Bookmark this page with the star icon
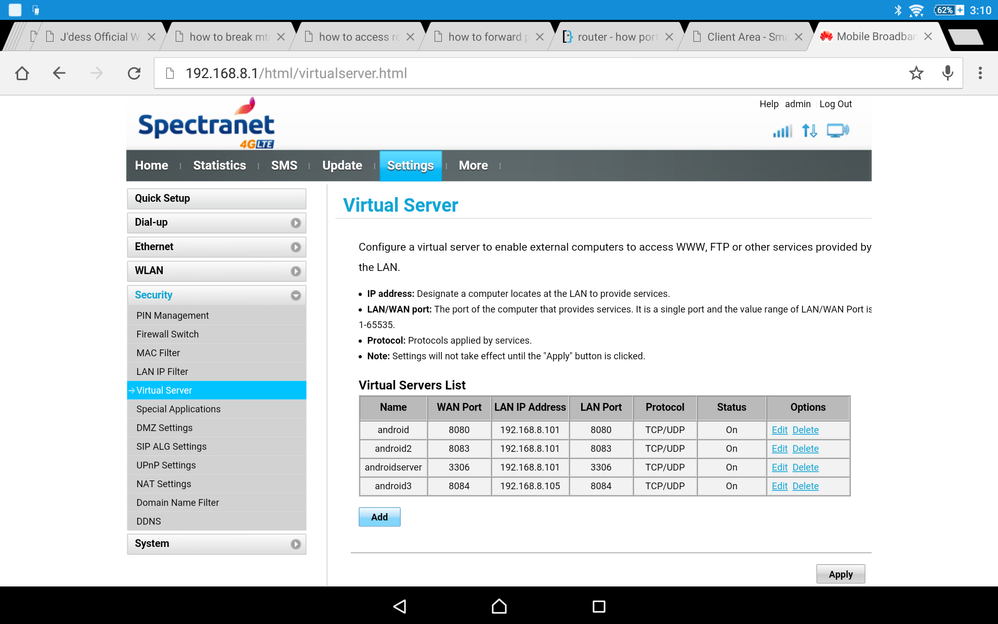 click(916, 73)
